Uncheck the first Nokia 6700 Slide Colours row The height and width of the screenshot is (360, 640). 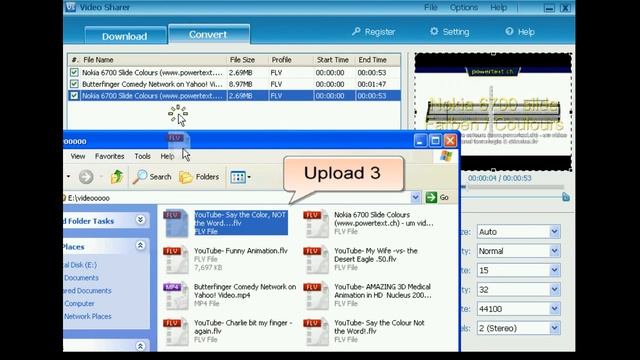point(74,73)
